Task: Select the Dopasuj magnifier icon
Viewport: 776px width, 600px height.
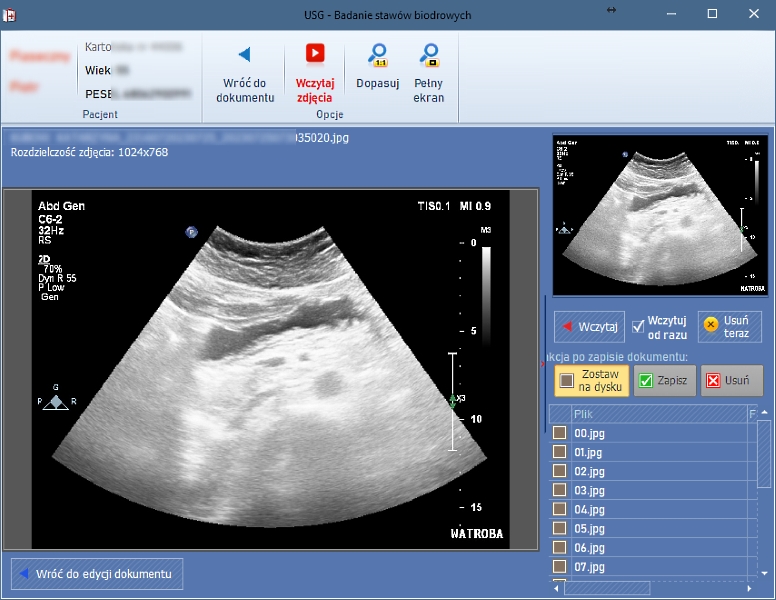Action: [x=378, y=55]
